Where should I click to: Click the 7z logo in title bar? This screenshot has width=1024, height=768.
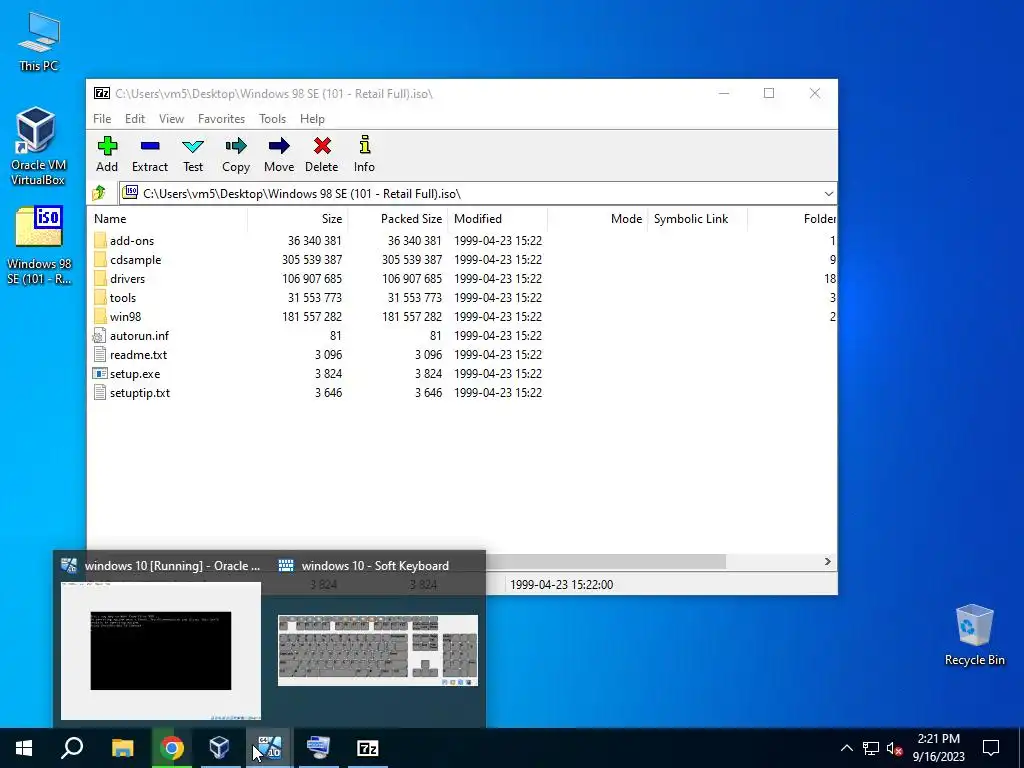102,93
